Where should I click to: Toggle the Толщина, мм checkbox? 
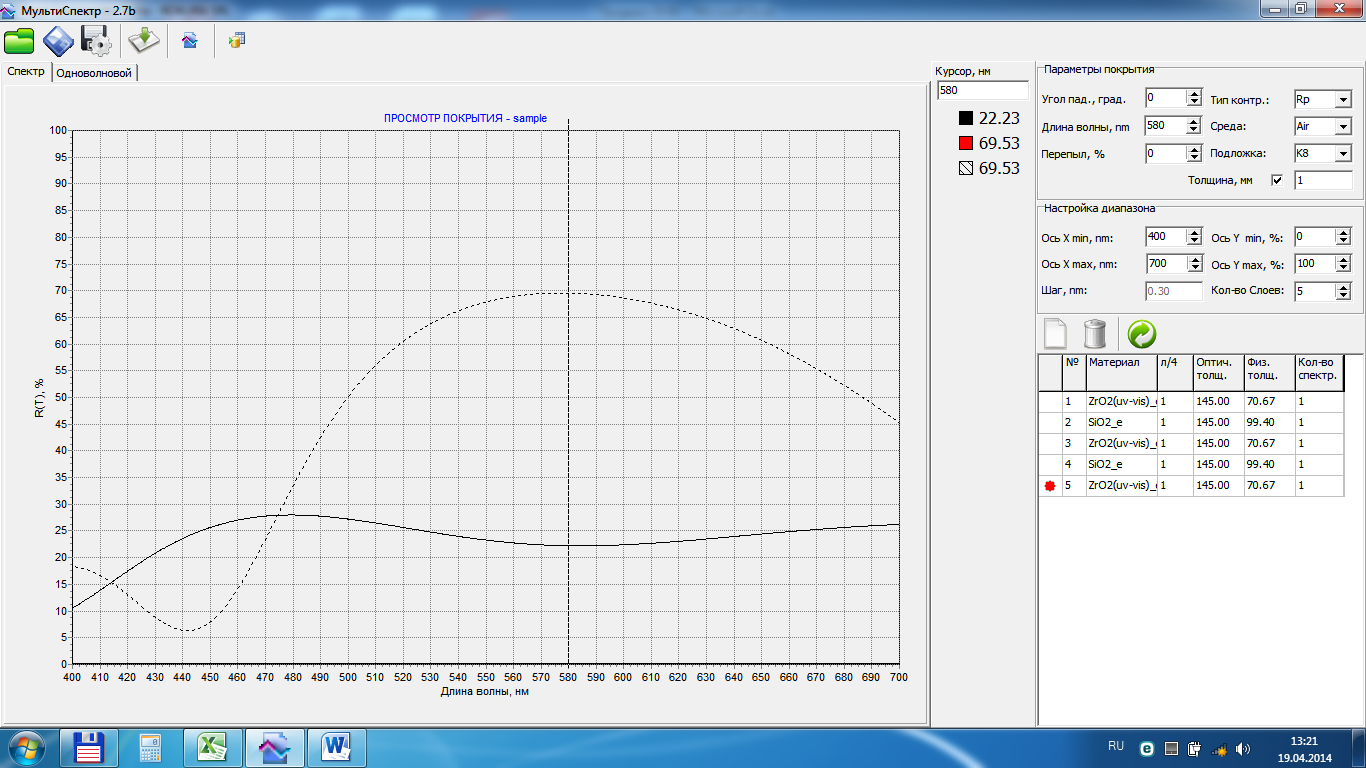(x=1276, y=180)
